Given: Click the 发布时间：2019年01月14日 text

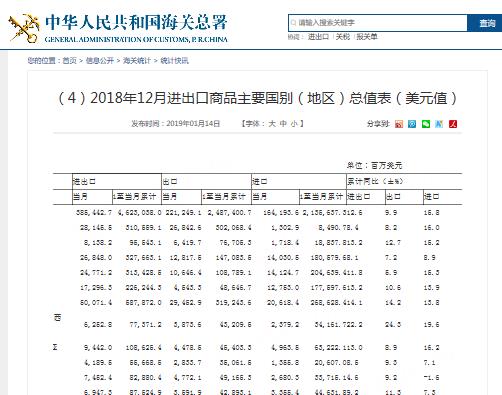Looking at the screenshot, I should tap(176, 124).
